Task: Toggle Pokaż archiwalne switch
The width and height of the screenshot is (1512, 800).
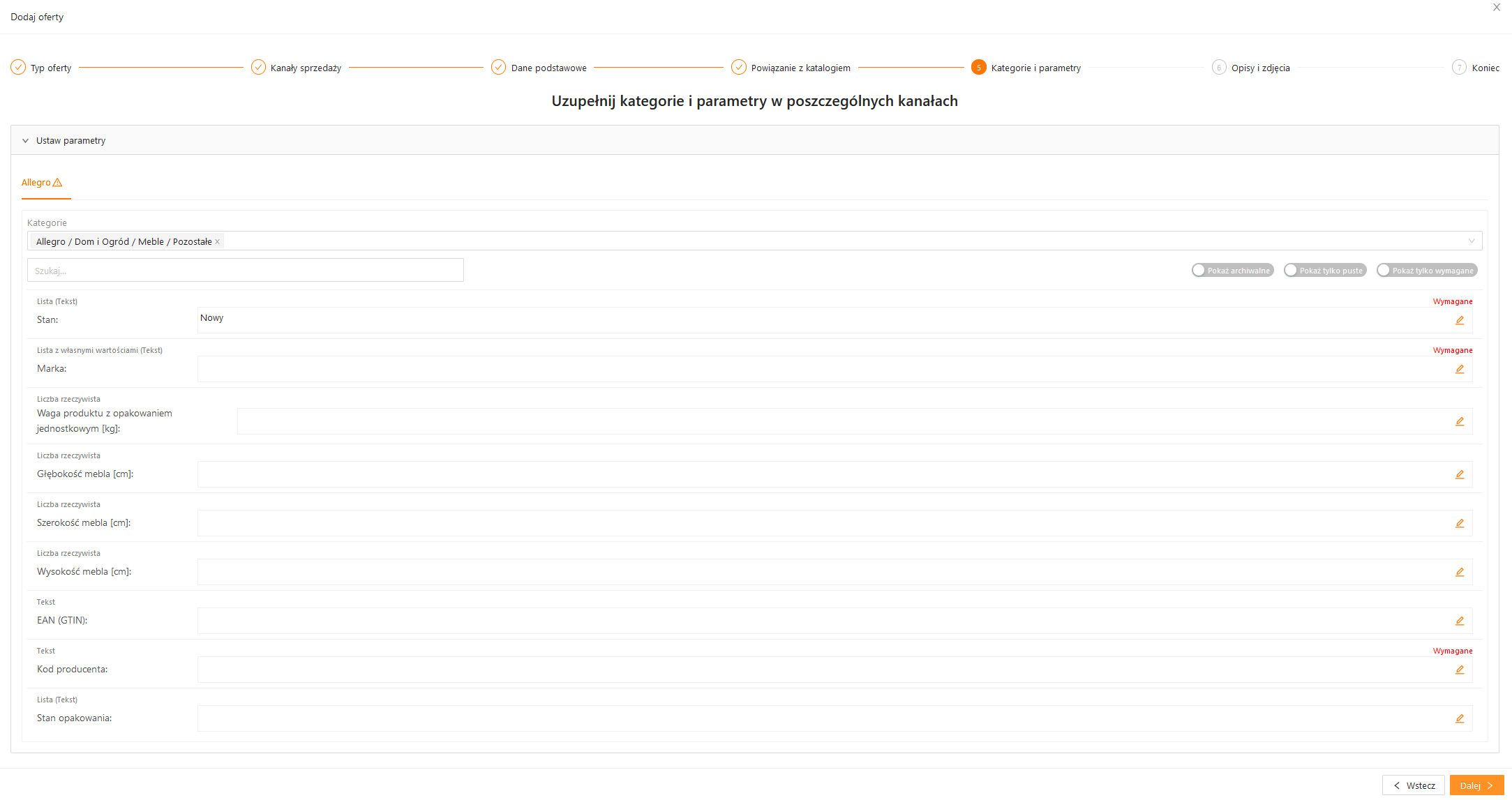Action: pyautogui.click(x=1232, y=271)
